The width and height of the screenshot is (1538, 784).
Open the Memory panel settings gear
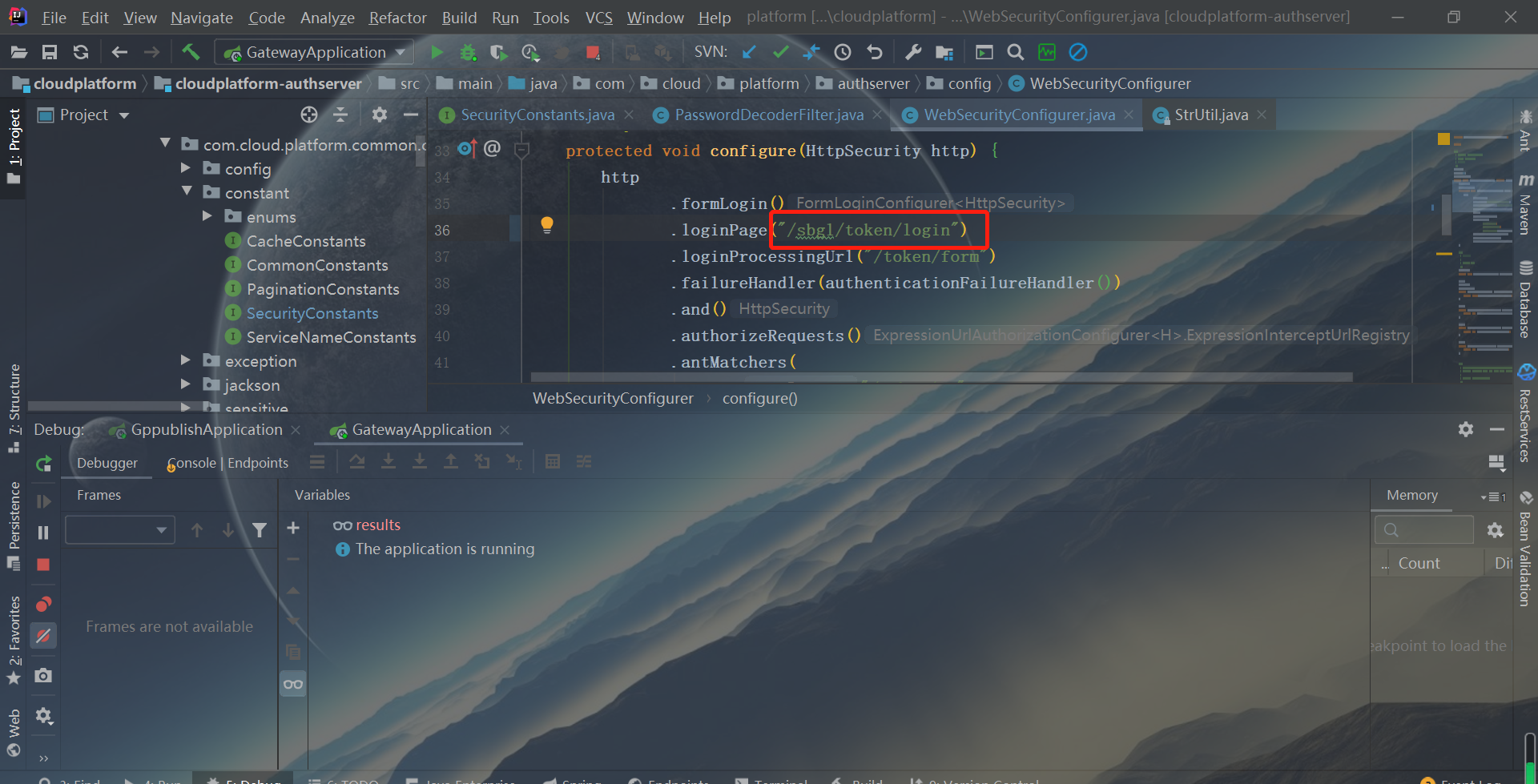1495,530
